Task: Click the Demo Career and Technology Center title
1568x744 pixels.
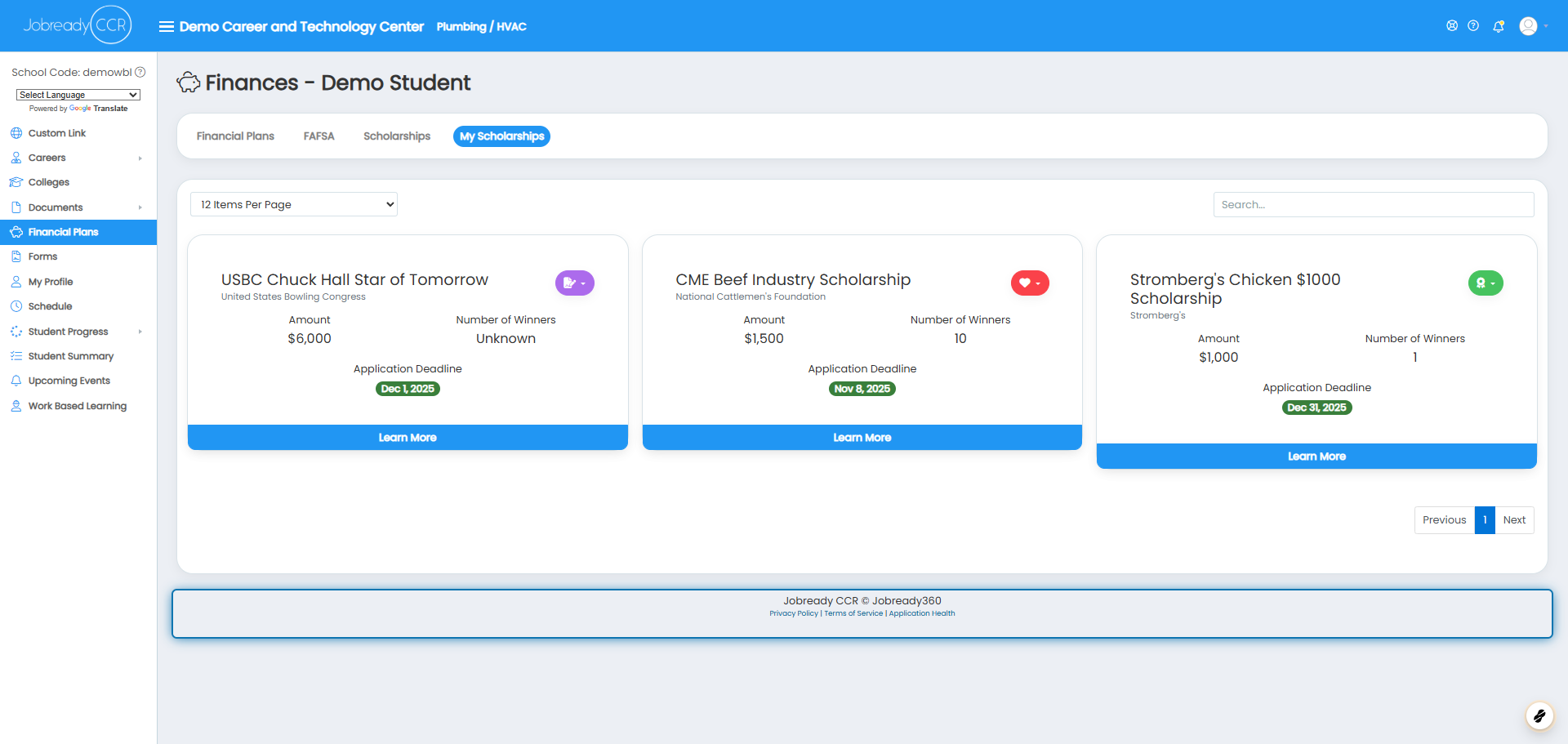Action: [301, 27]
